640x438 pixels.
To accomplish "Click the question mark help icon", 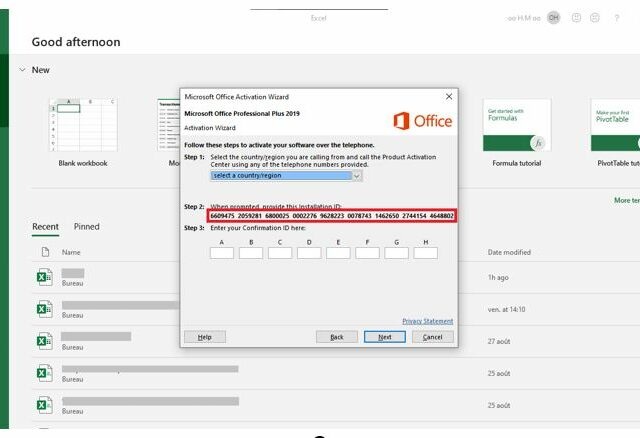I will pyautogui.click(x=617, y=18).
